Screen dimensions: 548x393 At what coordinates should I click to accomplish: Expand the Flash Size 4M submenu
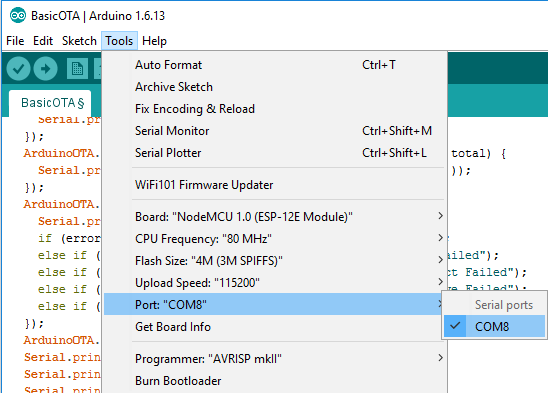click(275, 261)
